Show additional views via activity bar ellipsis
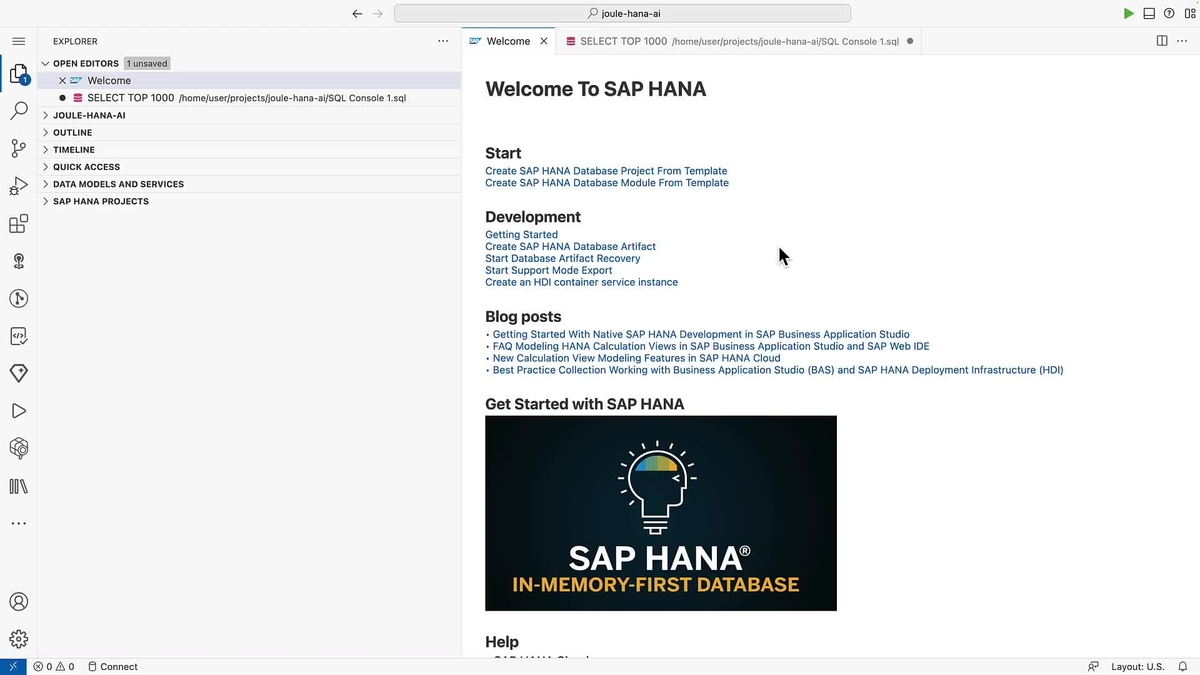 [x=18, y=523]
